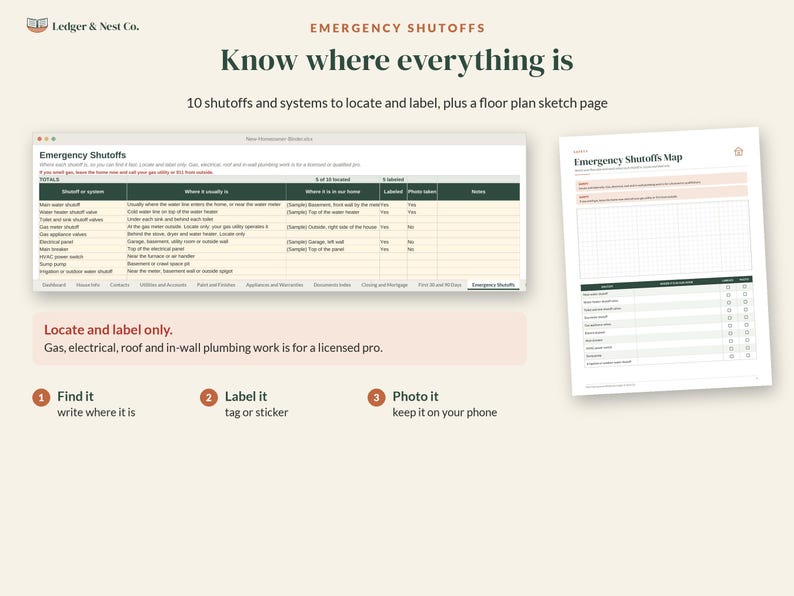794x596 pixels.
Task: Click the 'Notes' column header
Action: click(x=479, y=192)
